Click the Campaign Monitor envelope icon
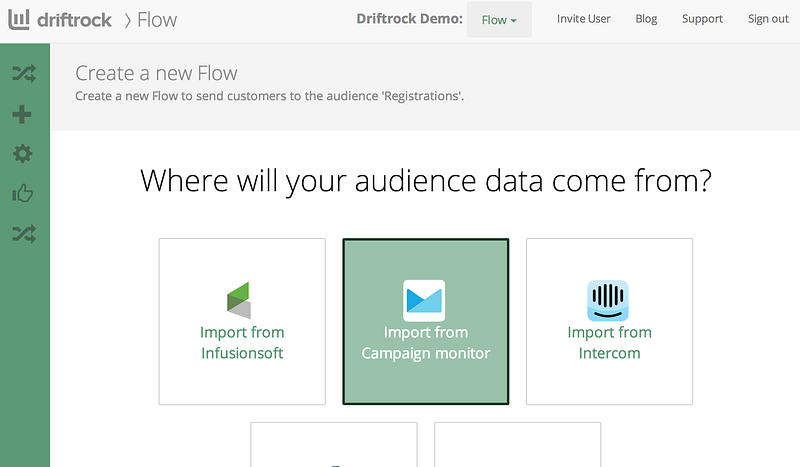The image size is (800, 467). point(424,301)
